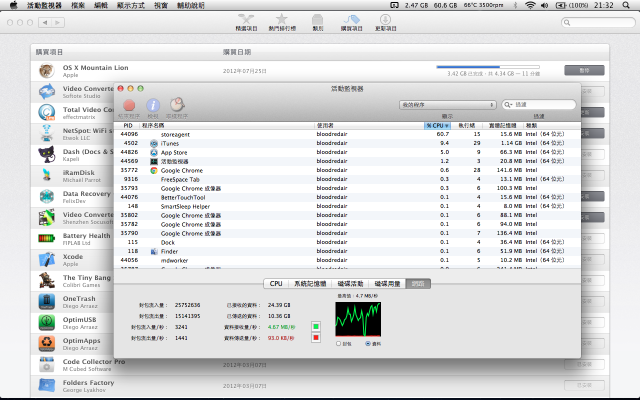Click the Battery Health app icon
640x400 pixels.
point(47,238)
